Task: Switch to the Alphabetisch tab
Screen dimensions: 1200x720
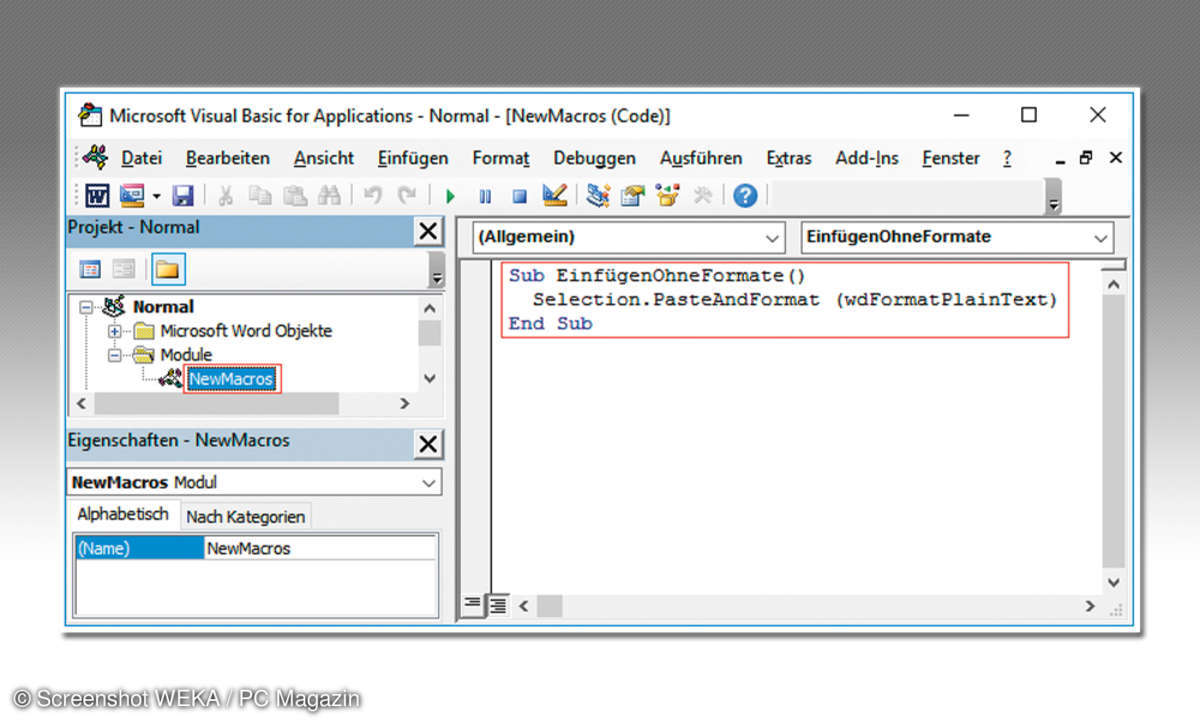Action: pyautogui.click(x=123, y=515)
